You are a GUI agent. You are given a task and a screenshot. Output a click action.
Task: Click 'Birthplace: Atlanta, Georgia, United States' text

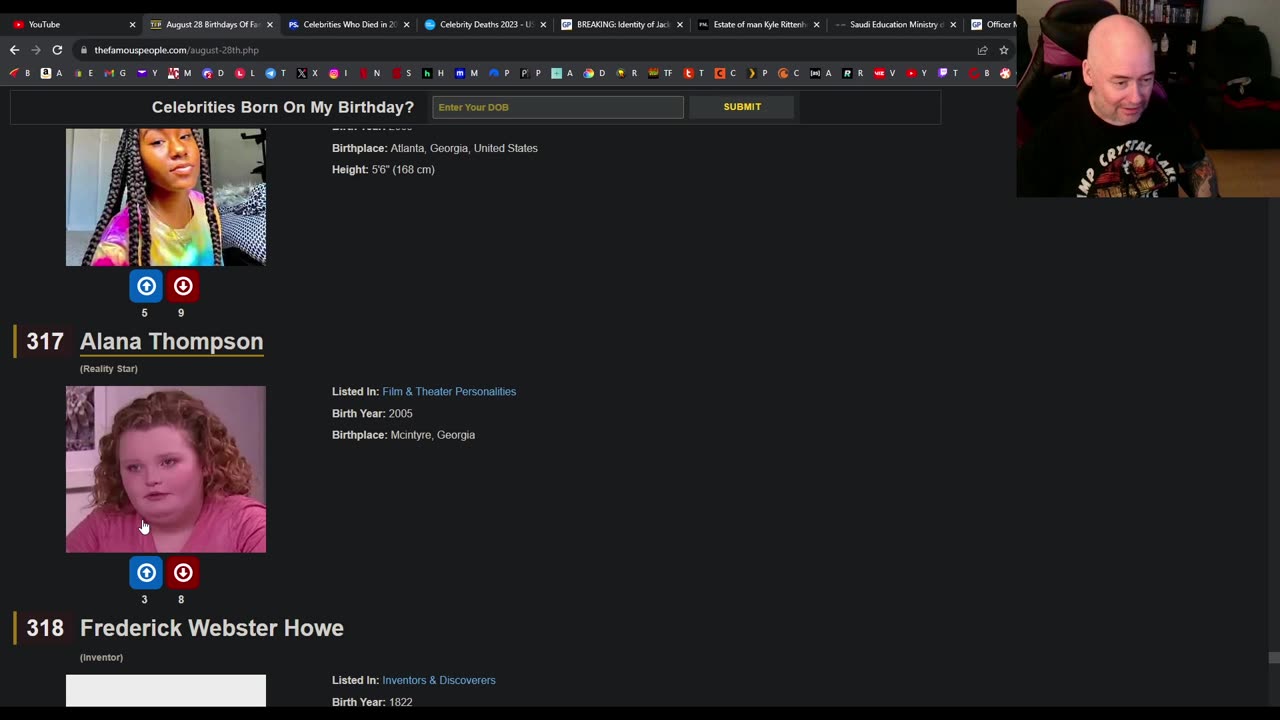coord(435,148)
